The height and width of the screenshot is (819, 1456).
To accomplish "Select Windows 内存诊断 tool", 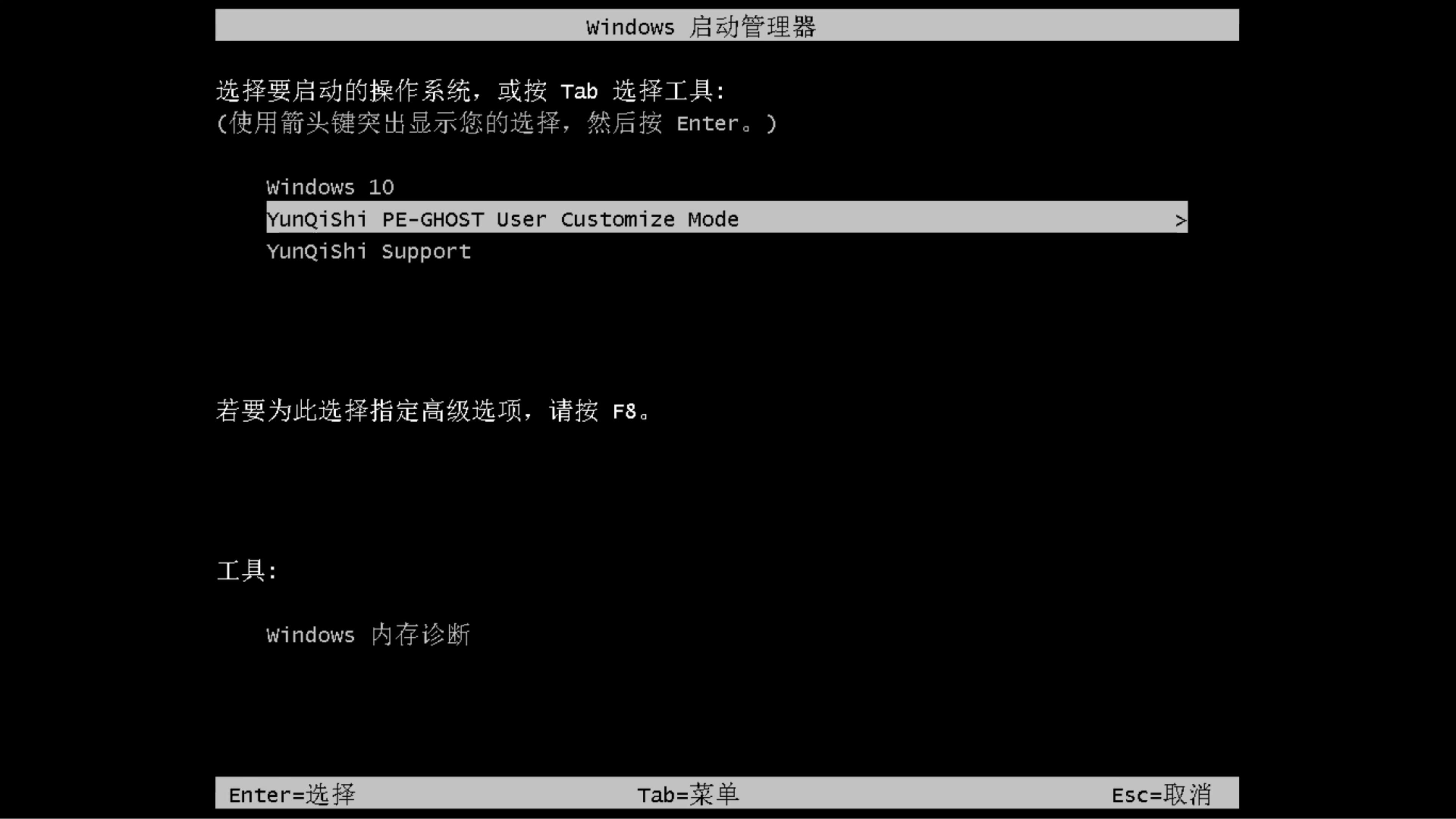I will (x=368, y=634).
